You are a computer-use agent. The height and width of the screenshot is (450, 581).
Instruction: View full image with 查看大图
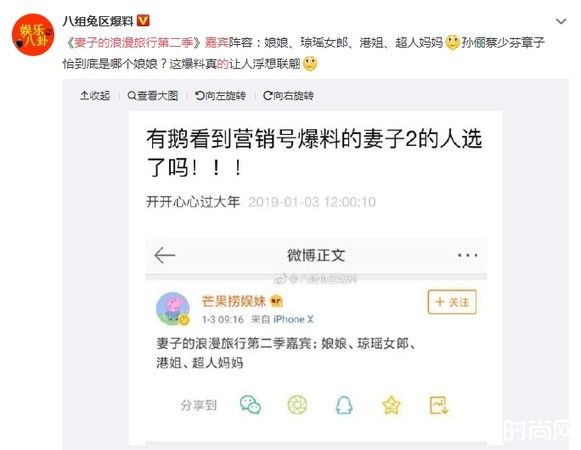click(153, 96)
